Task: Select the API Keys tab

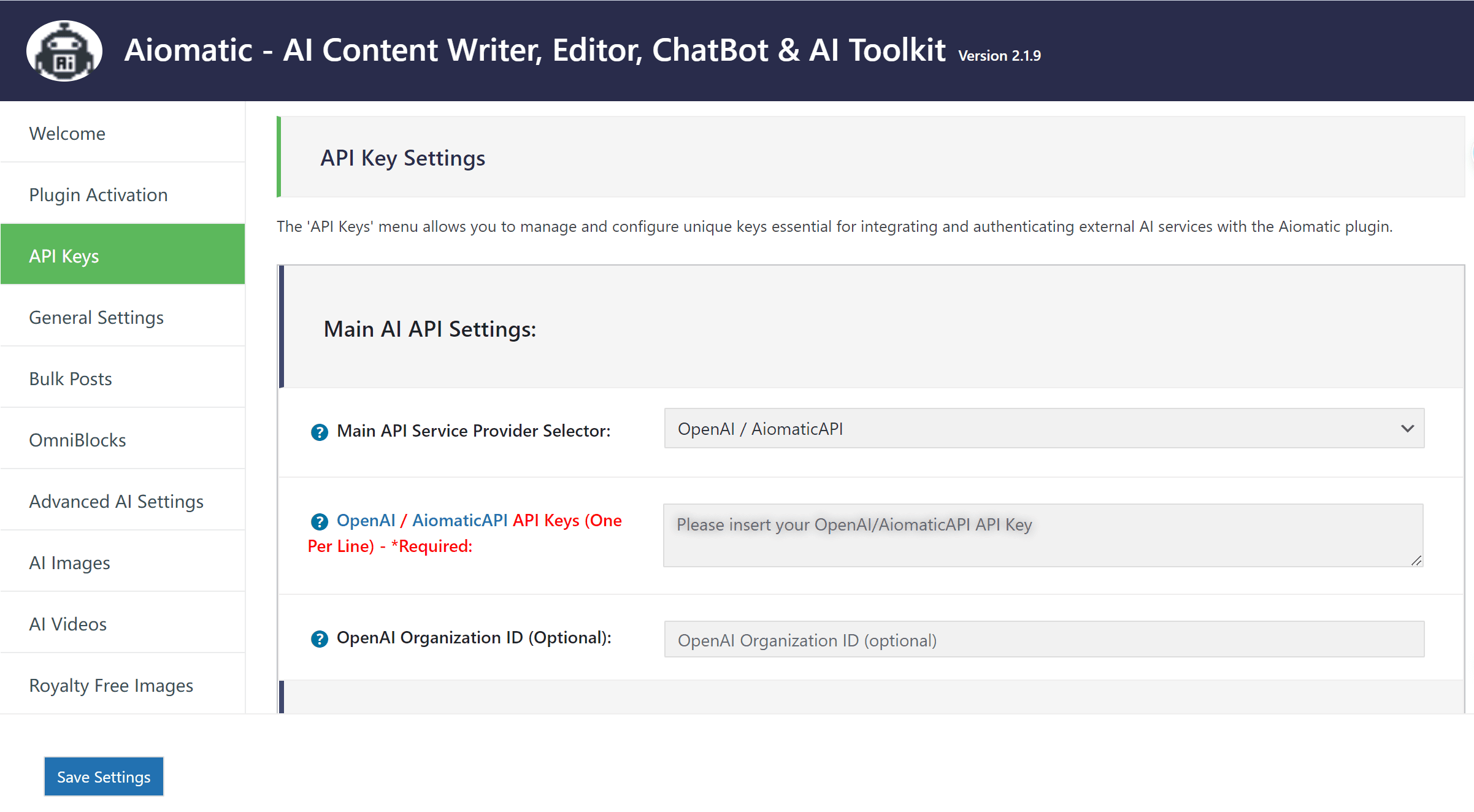Action: pos(123,255)
